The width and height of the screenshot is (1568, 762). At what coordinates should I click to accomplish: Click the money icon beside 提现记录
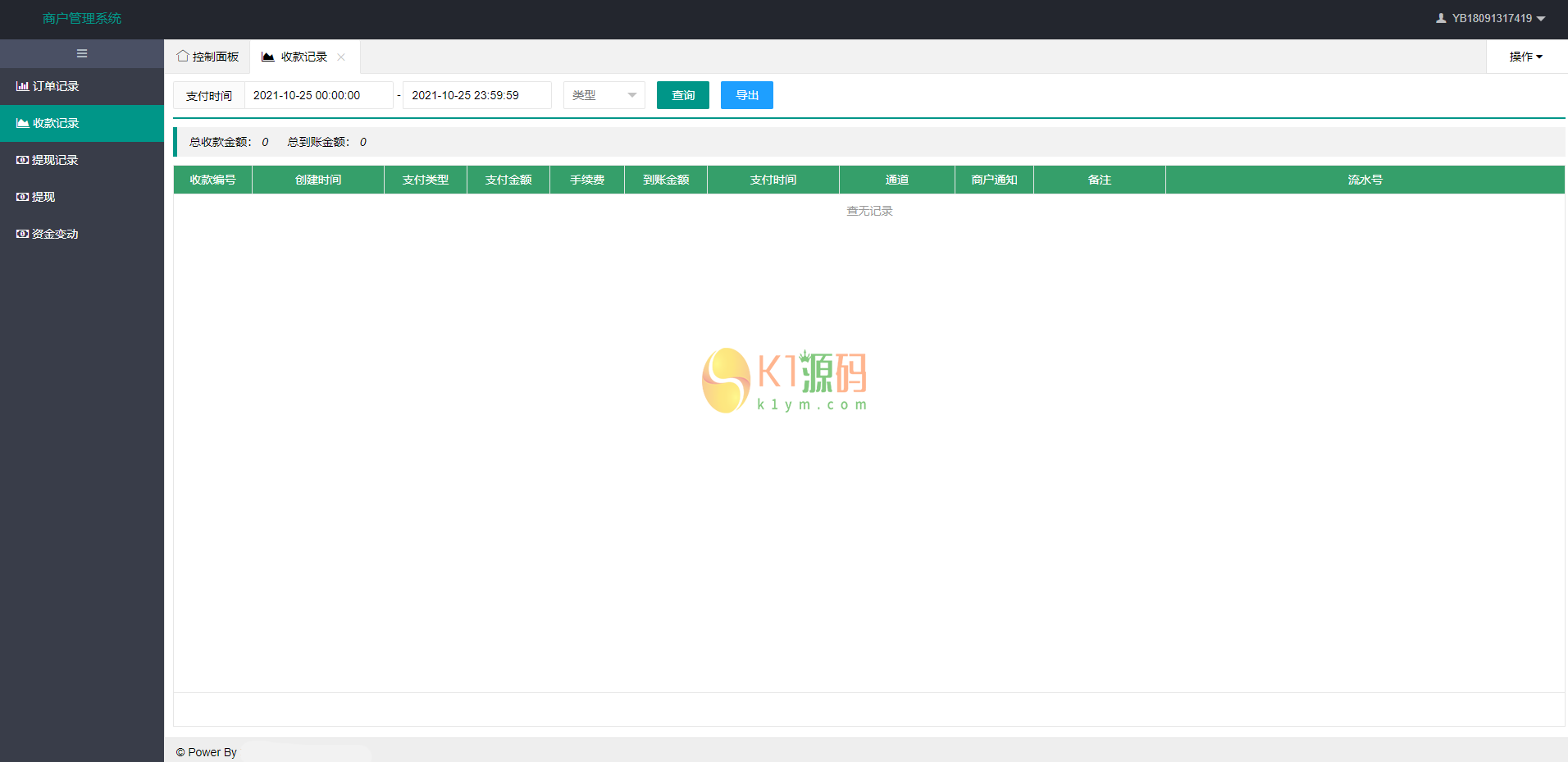click(x=22, y=160)
